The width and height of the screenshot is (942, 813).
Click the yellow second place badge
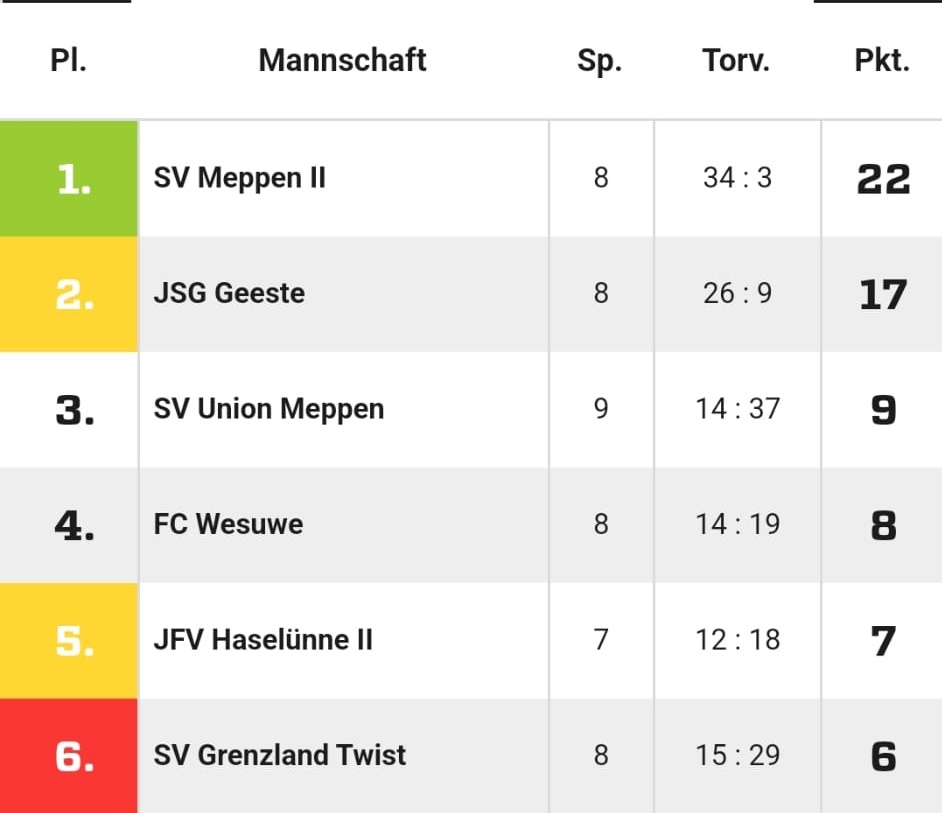[68, 294]
